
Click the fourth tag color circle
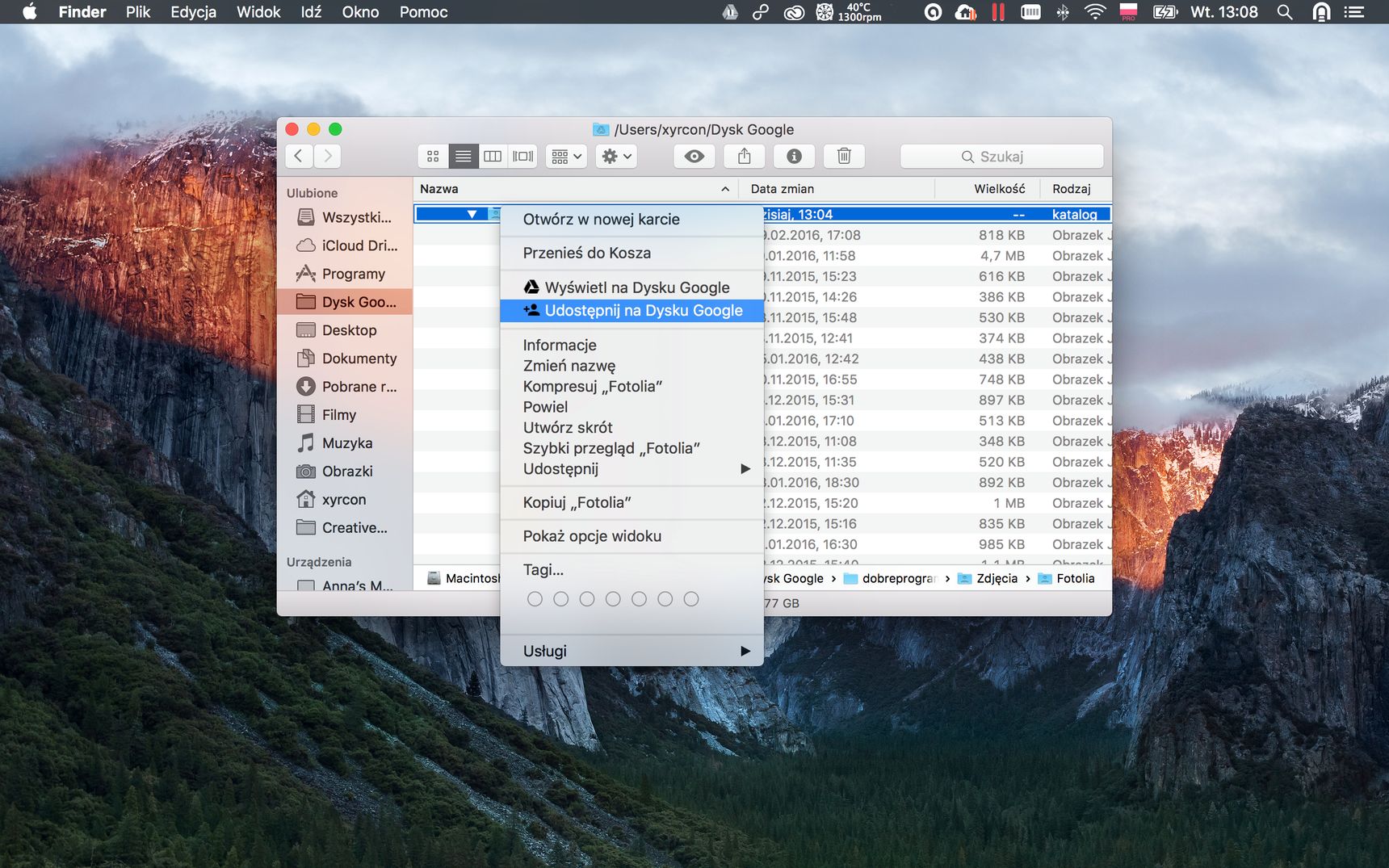click(613, 599)
